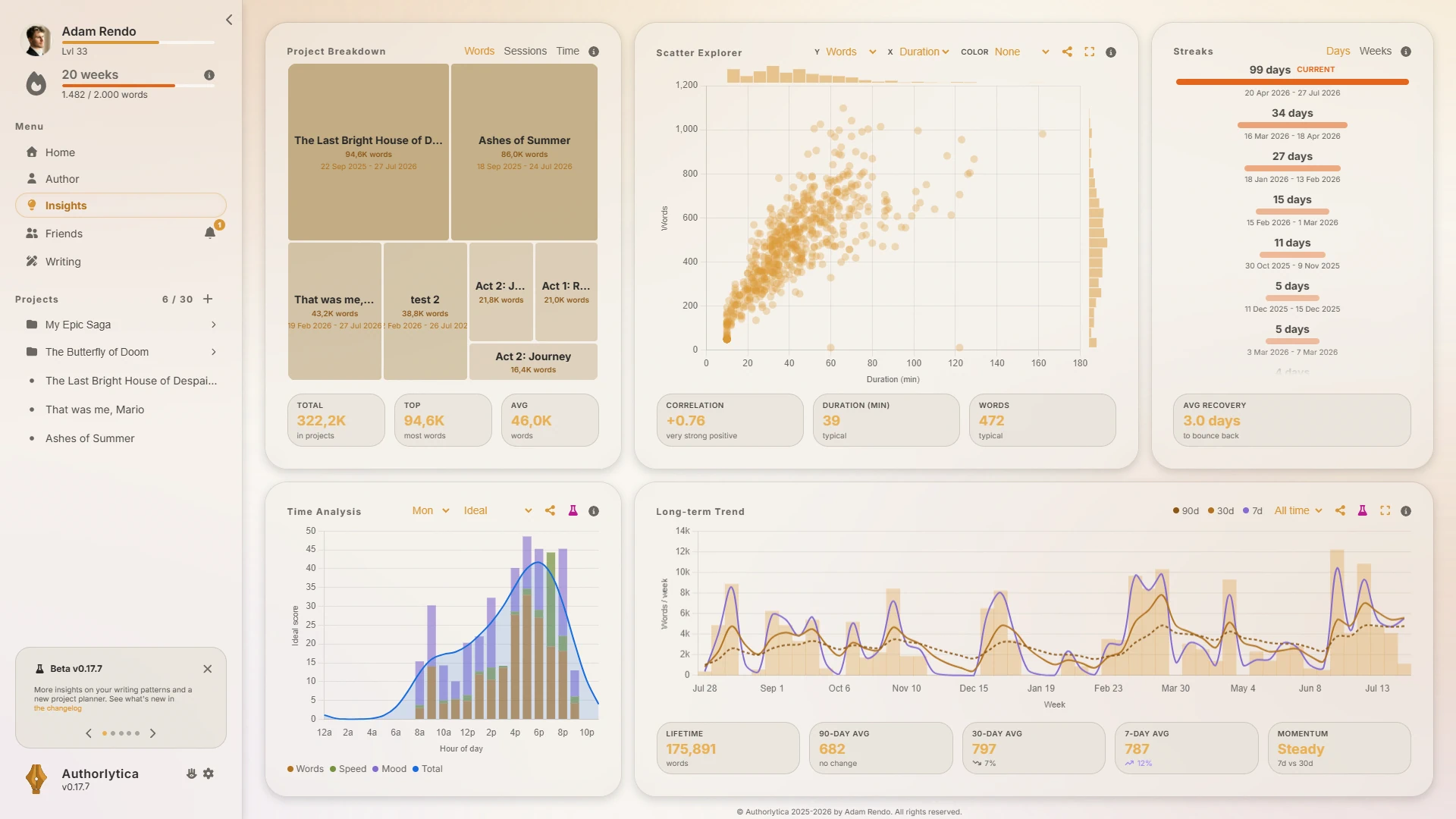This screenshot has height=819, width=1456.
Task: Toggle the 30d trend line
Action: click(1221, 511)
